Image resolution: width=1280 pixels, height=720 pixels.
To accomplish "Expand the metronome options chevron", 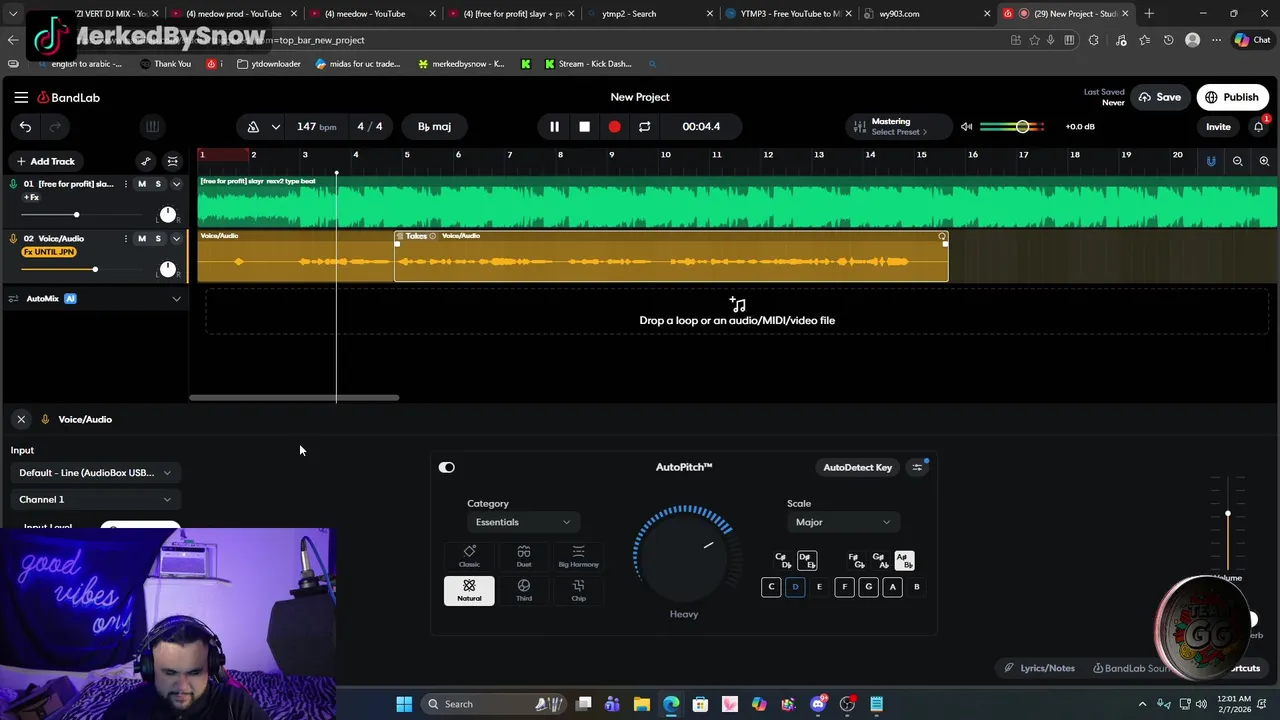I will (275, 127).
